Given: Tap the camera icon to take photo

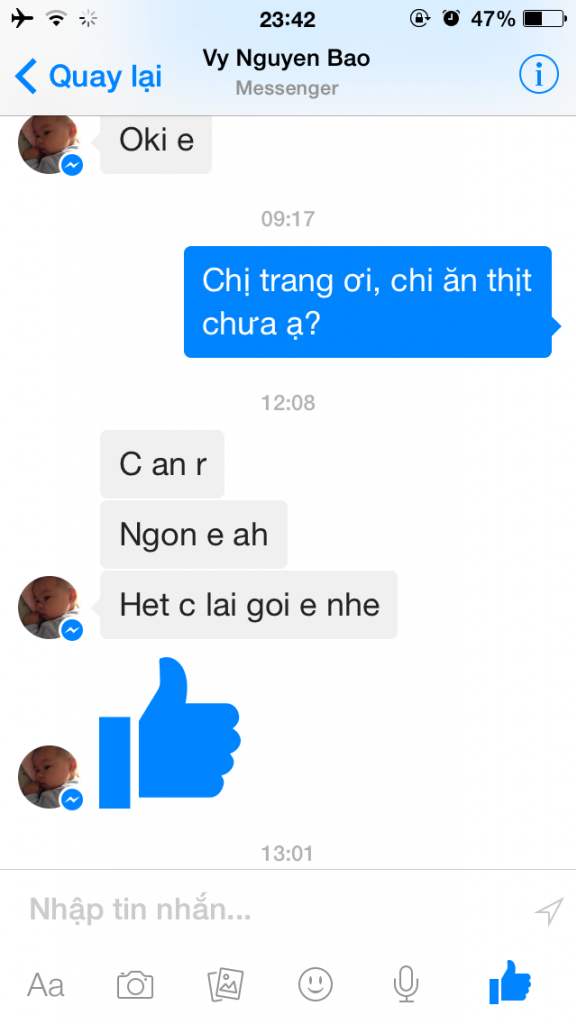Looking at the screenshot, I should coord(135,984).
